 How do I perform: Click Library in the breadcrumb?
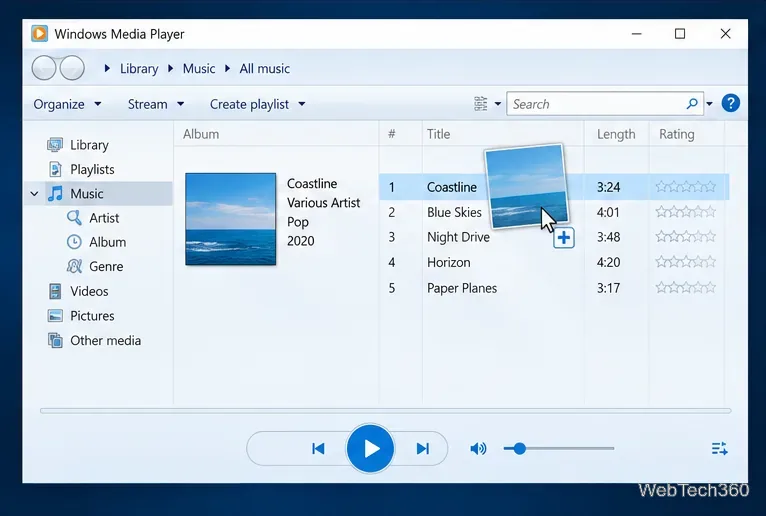click(139, 68)
